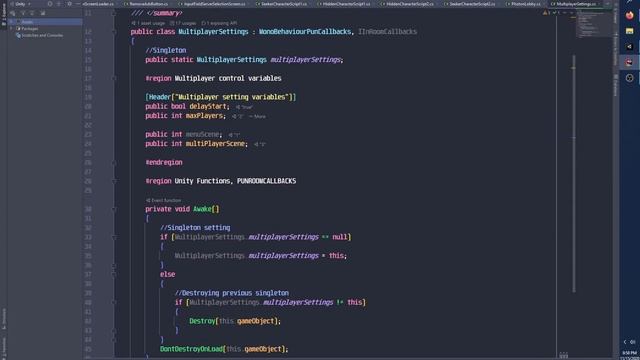The width and height of the screenshot is (640, 360).
Task: Open the HiddenCharacterScript1.cs tab
Action: (x=346, y=4)
